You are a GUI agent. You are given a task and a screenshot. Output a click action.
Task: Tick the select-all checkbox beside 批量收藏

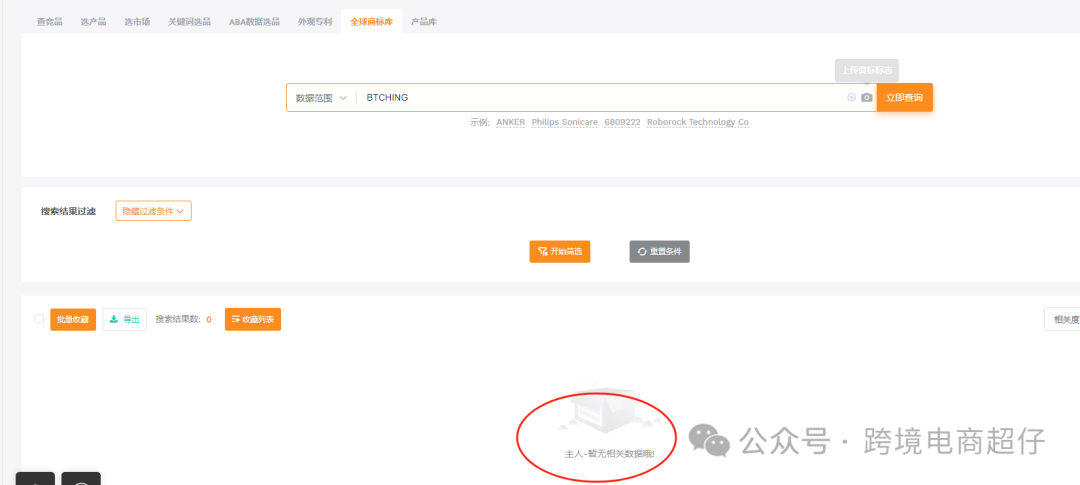39,319
